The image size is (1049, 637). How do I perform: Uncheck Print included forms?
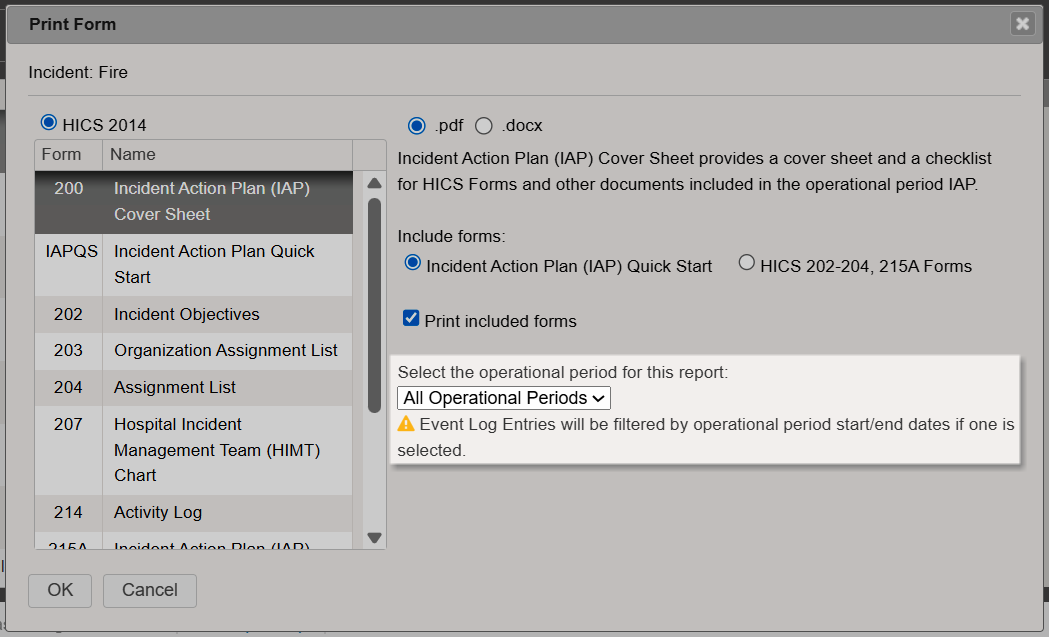[411, 318]
